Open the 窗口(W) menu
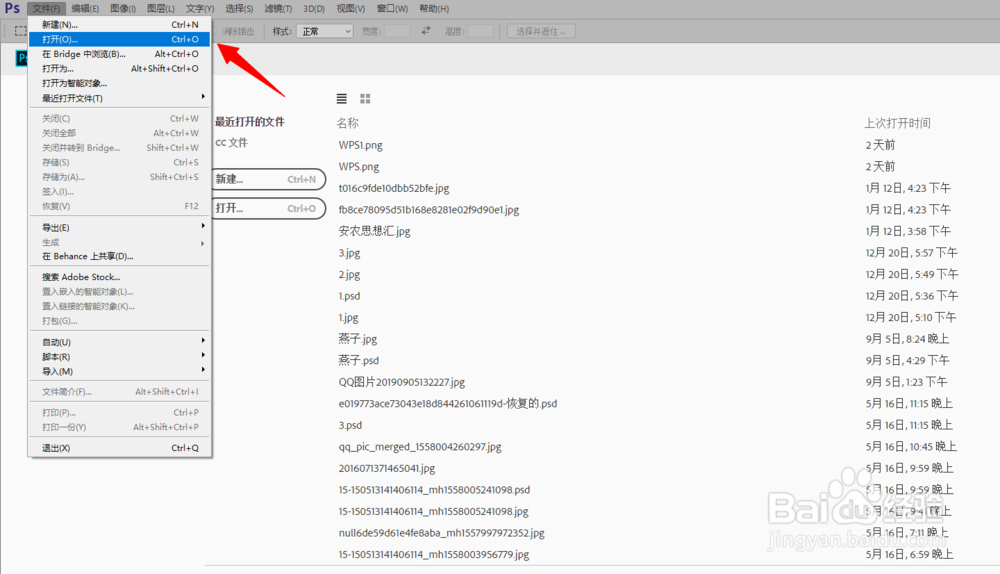The width and height of the screenshot is (1000, 574). (392, 8)
